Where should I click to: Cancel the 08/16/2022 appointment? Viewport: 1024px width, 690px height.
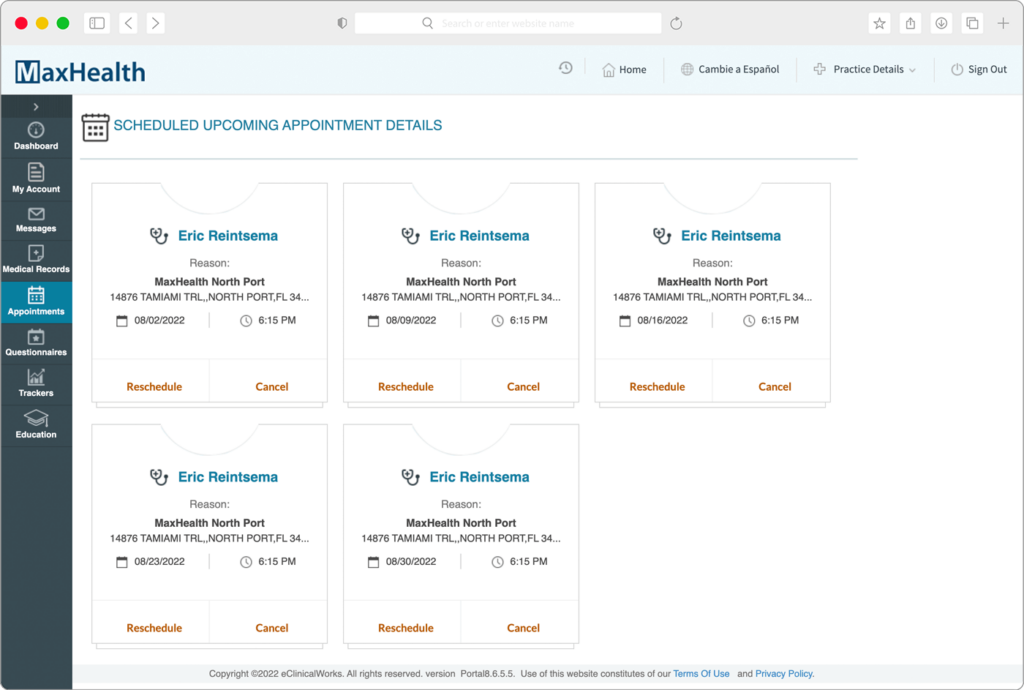tap(774, 387)
